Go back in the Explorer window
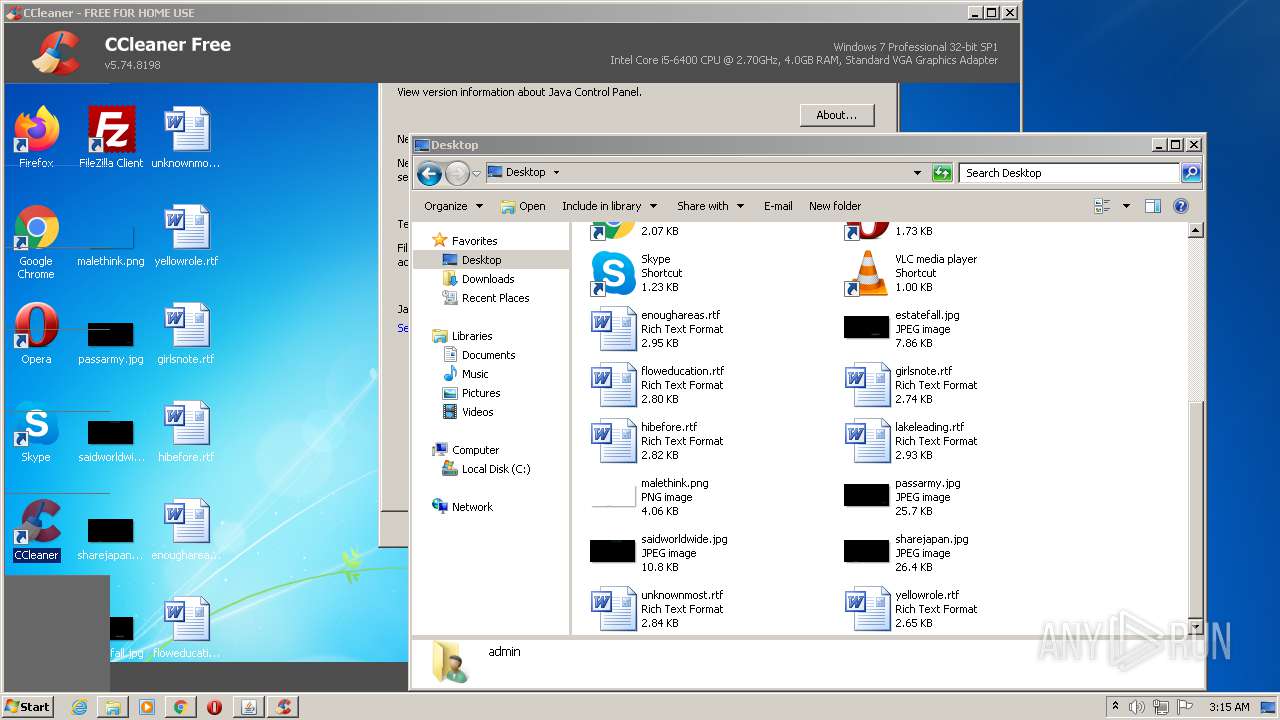The height and width of the screenshot is (720, 1280). click(x=429, y=173)
